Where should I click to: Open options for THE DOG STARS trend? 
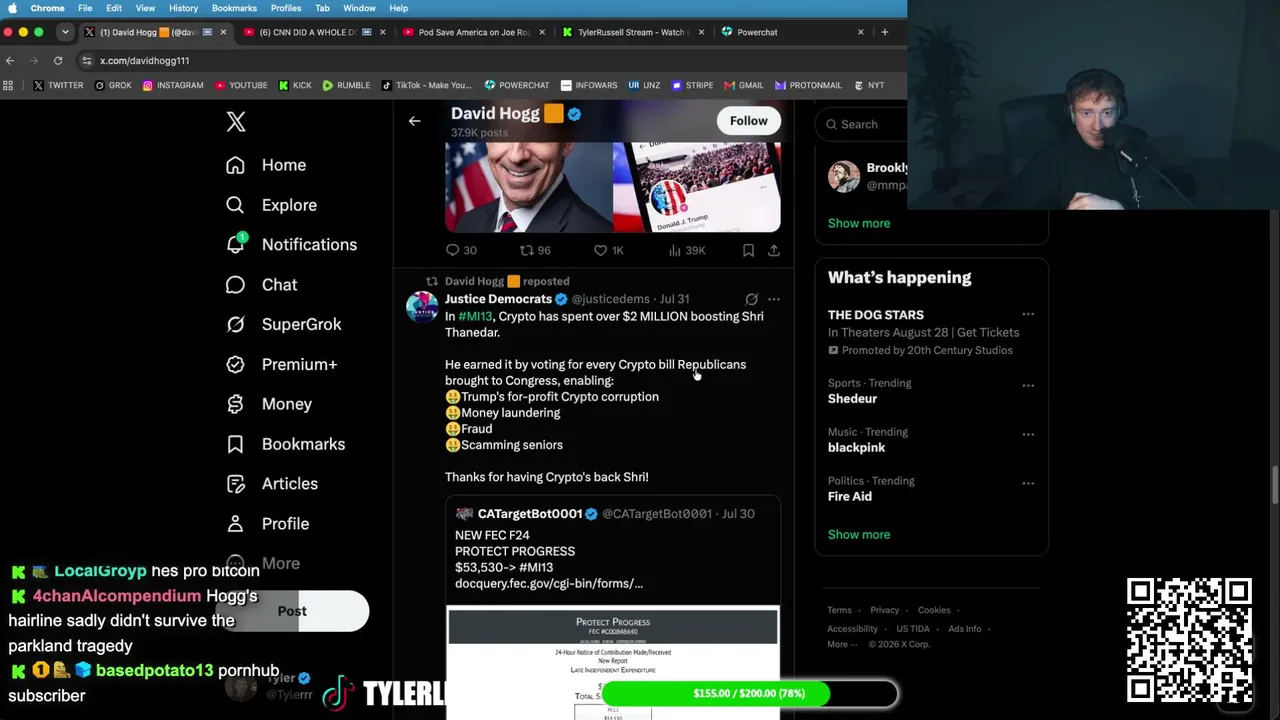[1028, 315]
